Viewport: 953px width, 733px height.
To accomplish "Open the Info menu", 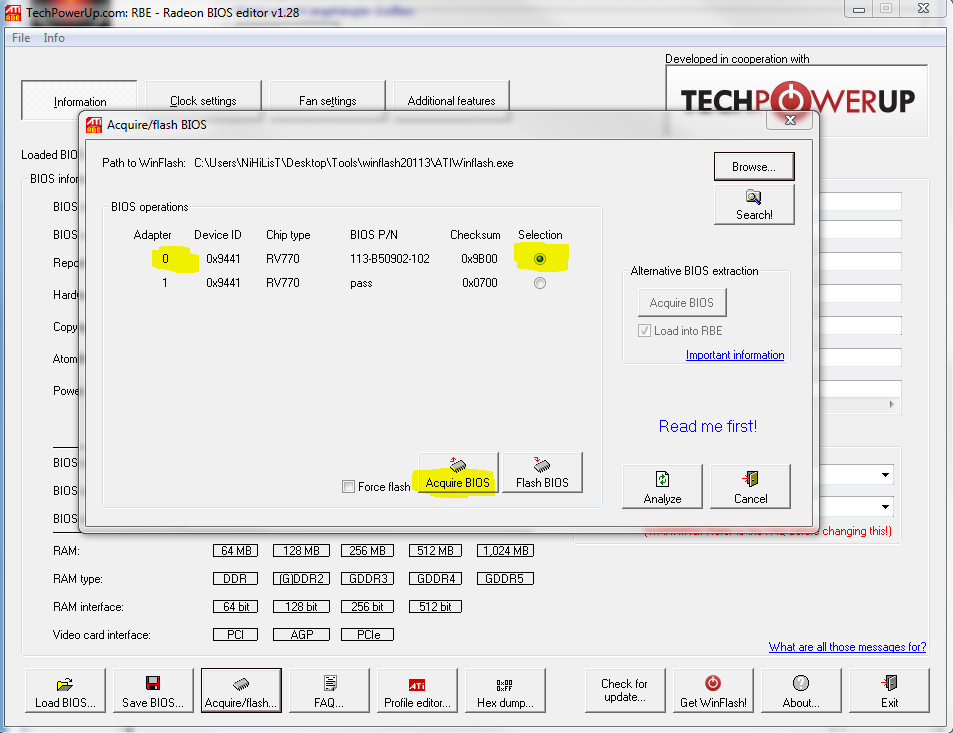I will coord(53,38).
